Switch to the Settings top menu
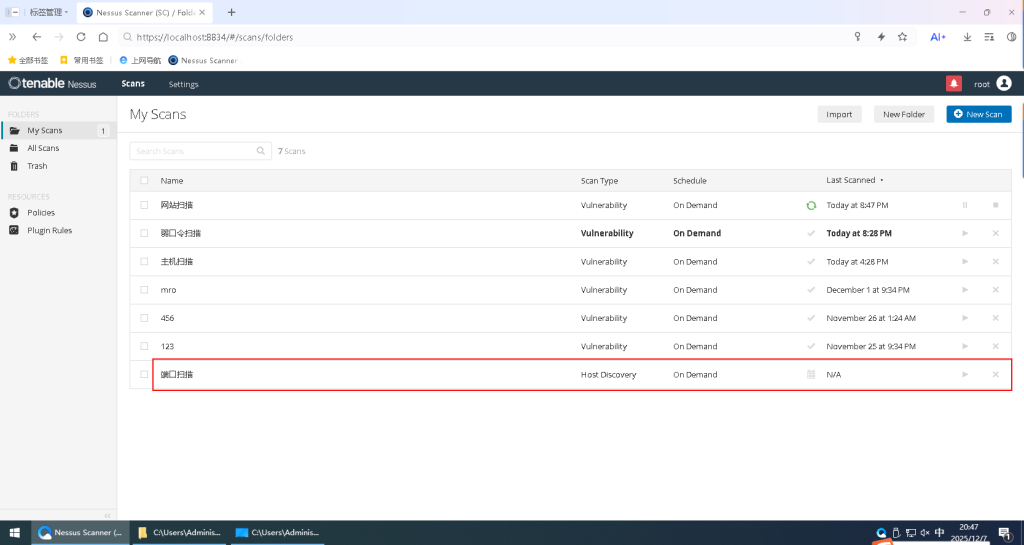 point(183,84)
